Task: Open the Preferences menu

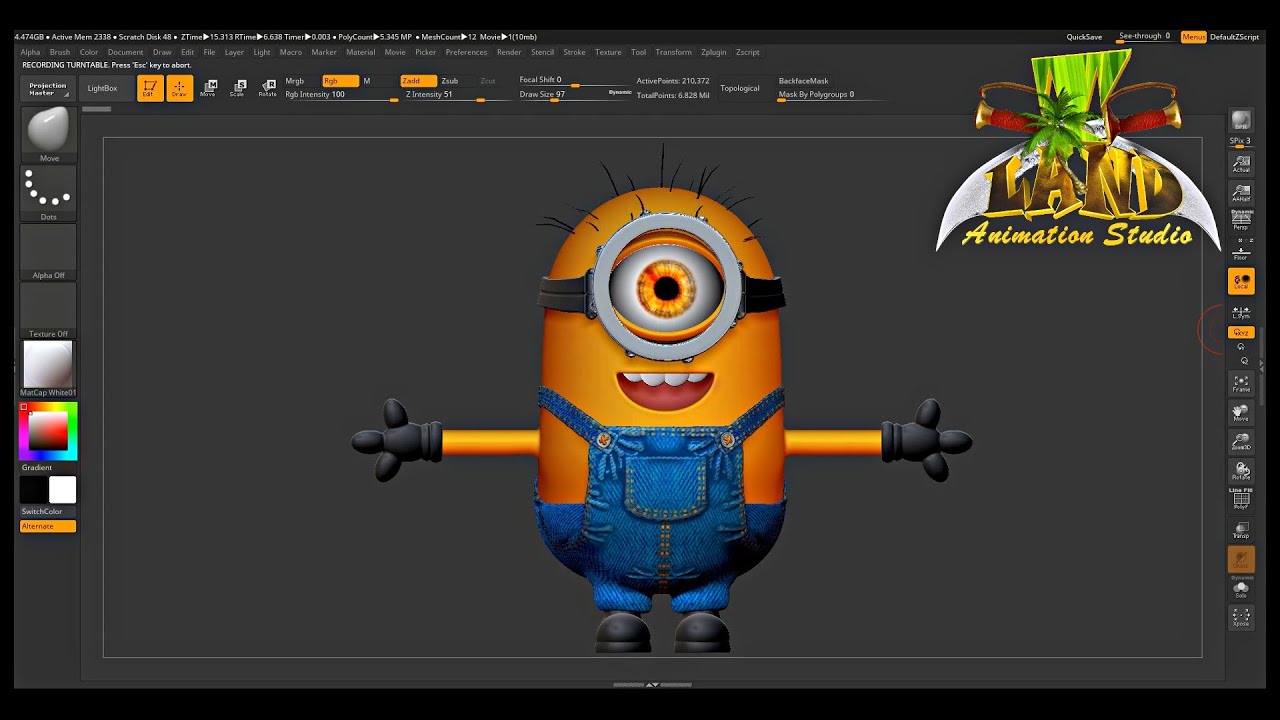Action: pyautogui.click(x=466, y=52)
